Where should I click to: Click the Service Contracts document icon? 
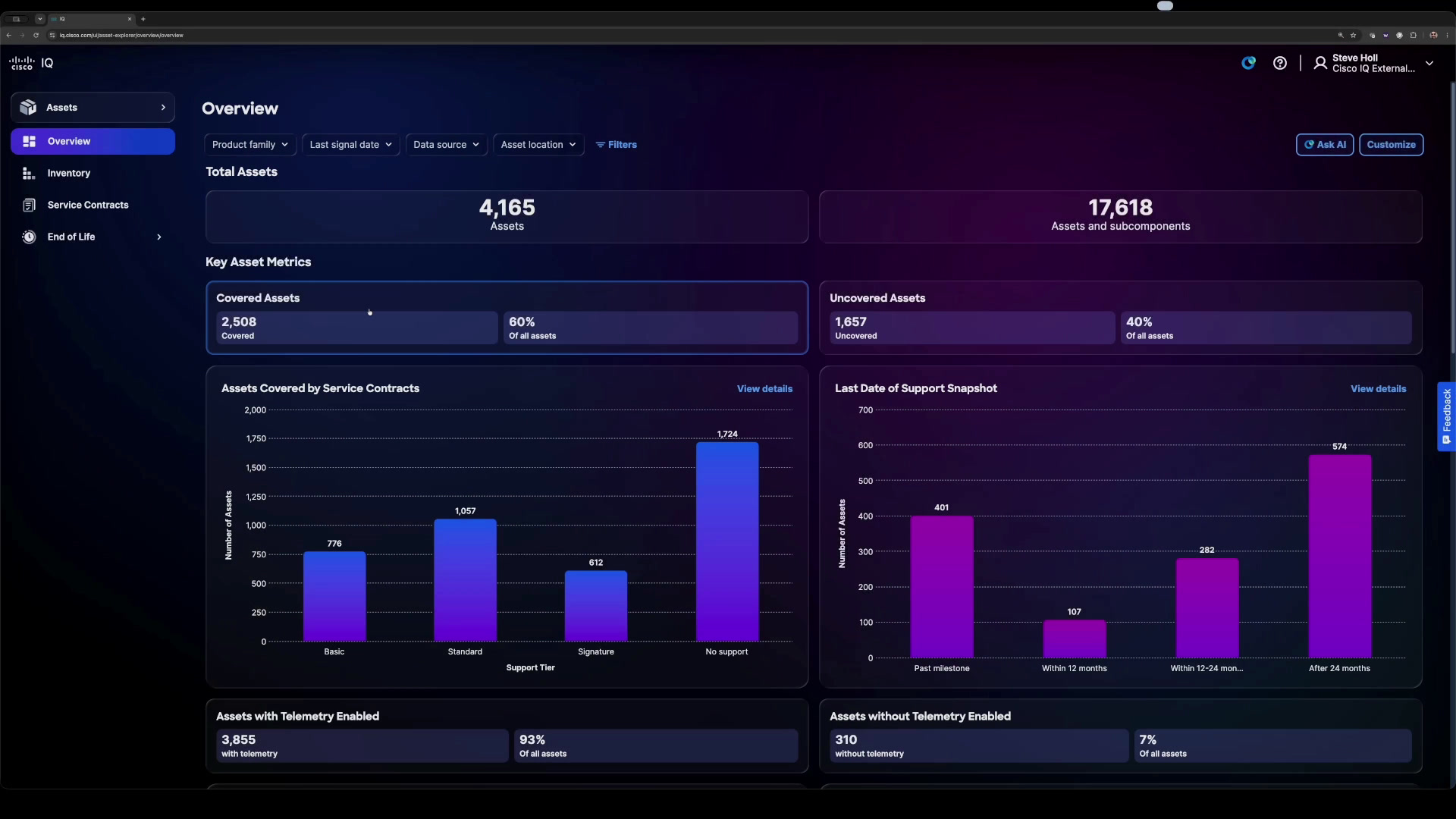coord(29,206)
